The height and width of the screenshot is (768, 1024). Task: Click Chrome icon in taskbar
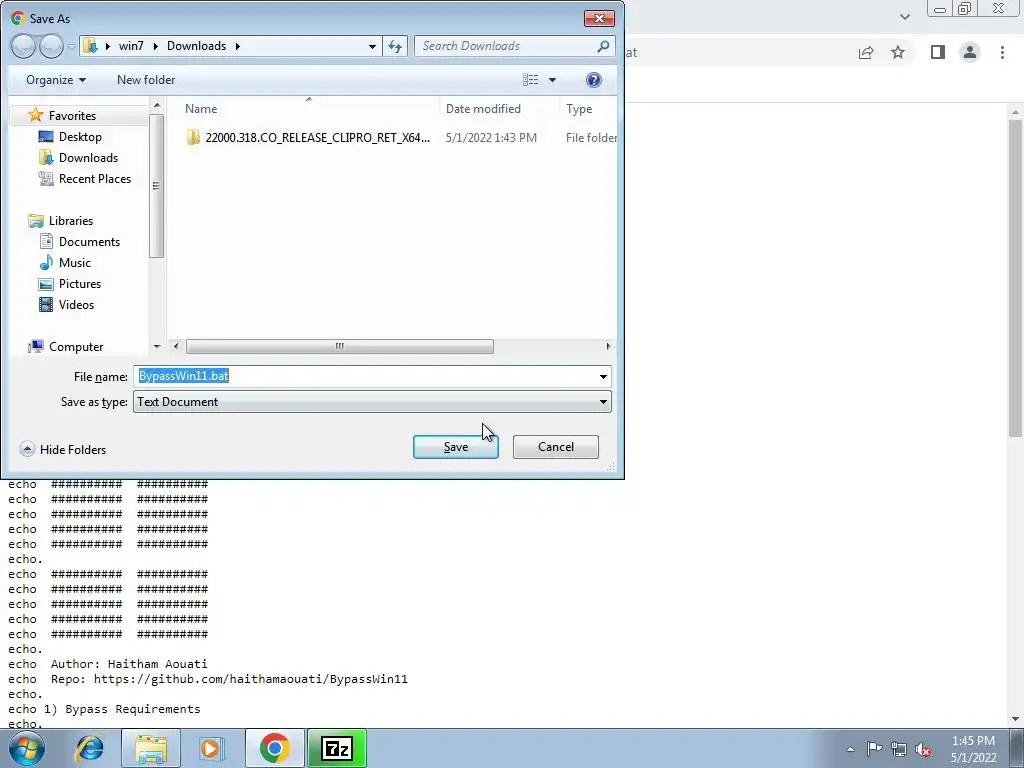274,748
